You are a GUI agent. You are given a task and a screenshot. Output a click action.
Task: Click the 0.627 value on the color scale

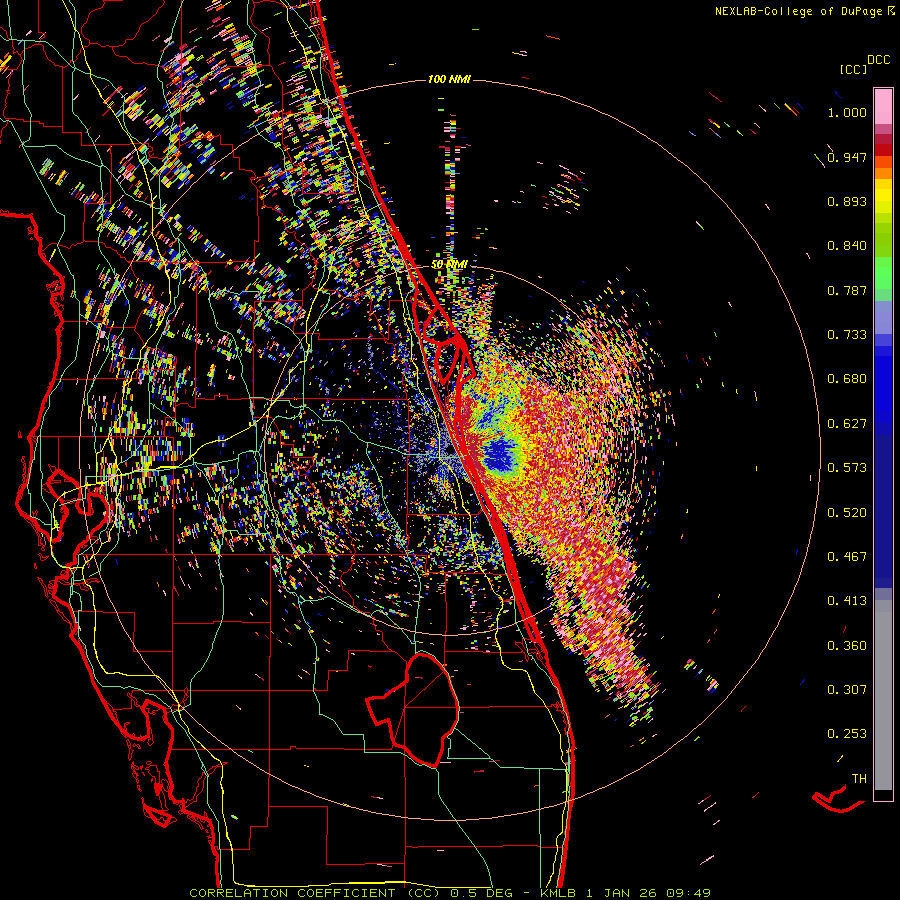847,424
